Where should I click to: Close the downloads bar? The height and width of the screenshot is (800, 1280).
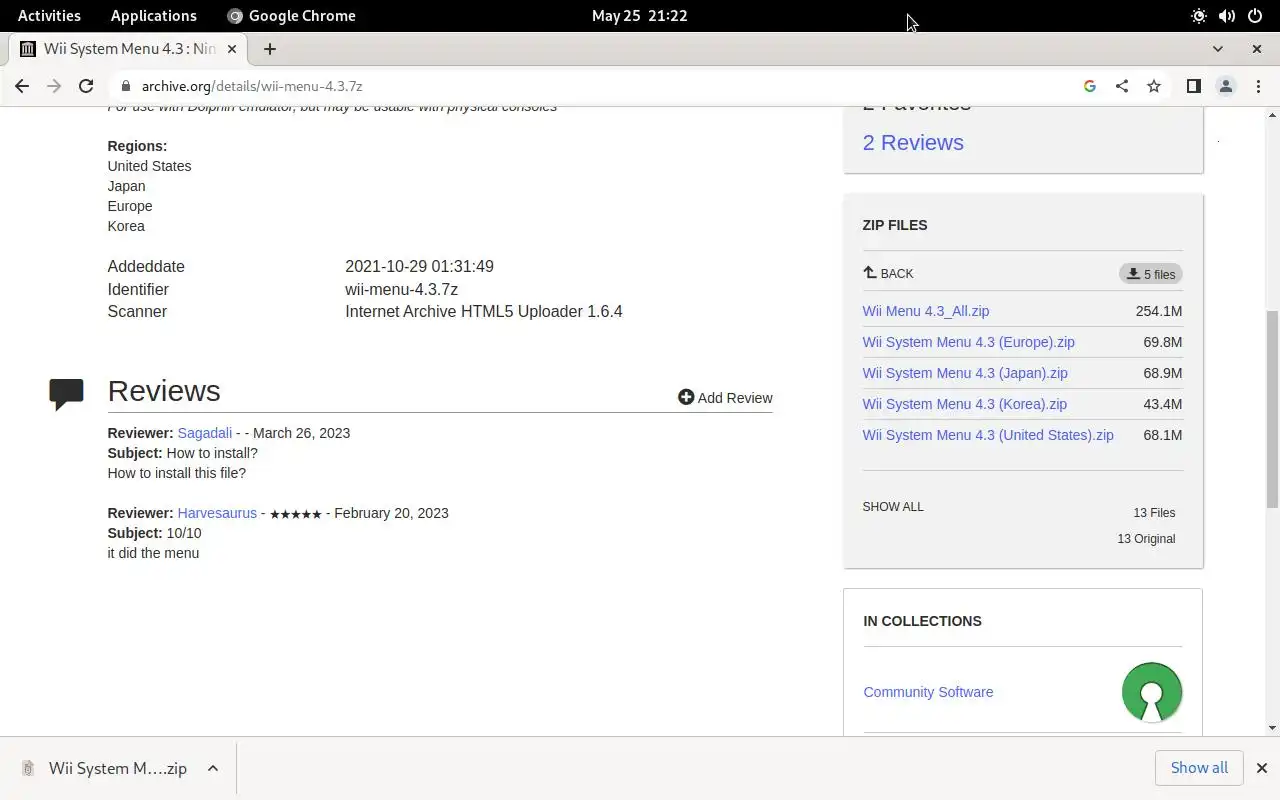click(1261, 768)
